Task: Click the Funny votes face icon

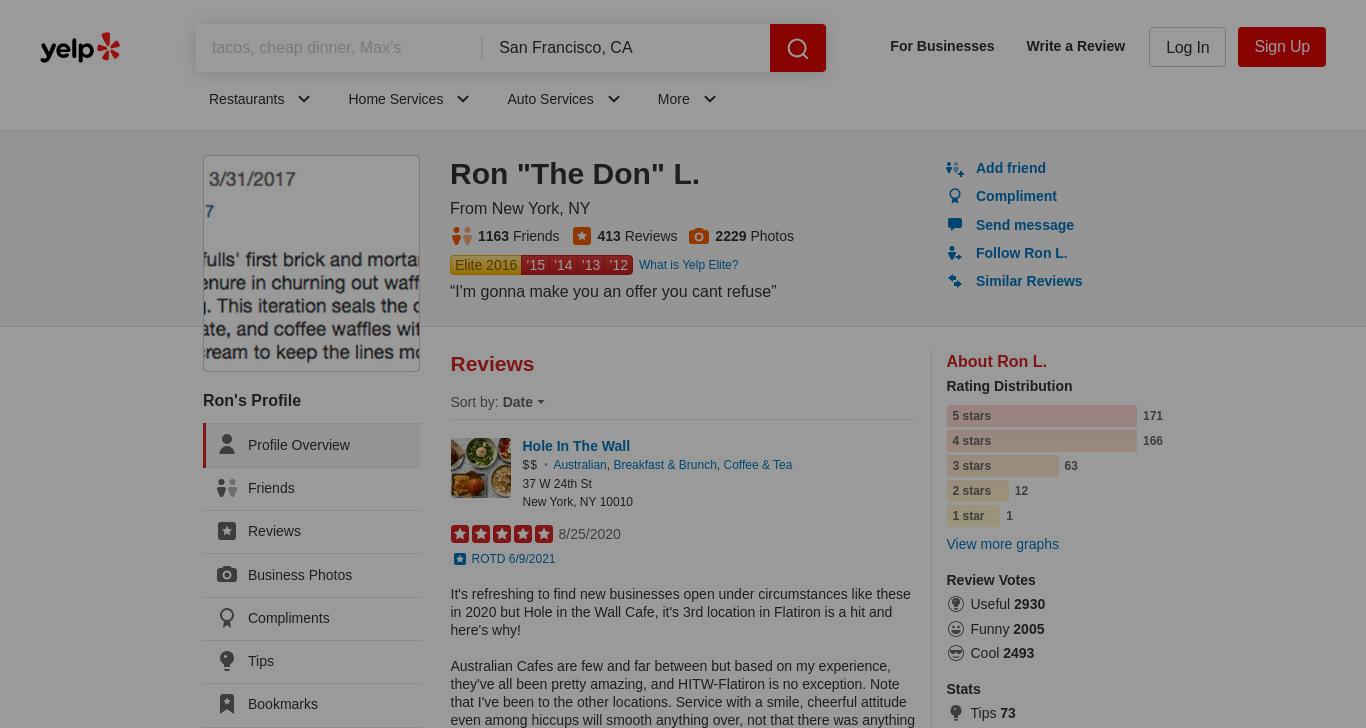Action: coord(956,629)
